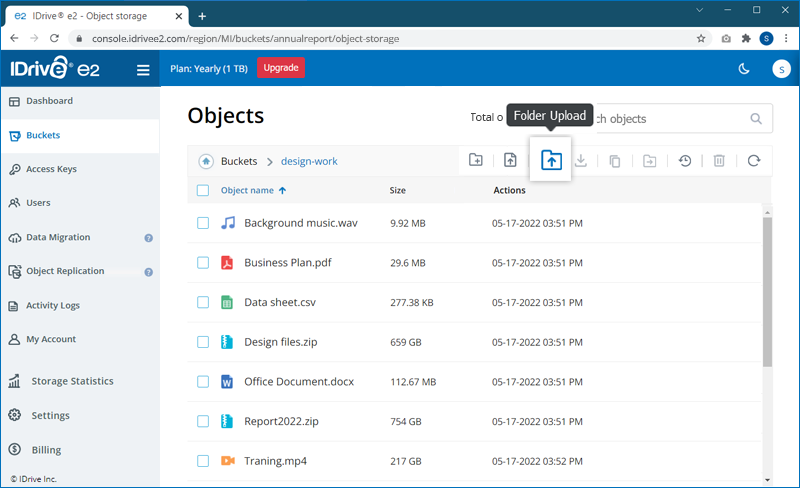Open the user profile avatar menu
800x488 pixels.
[x=781, y=69]
